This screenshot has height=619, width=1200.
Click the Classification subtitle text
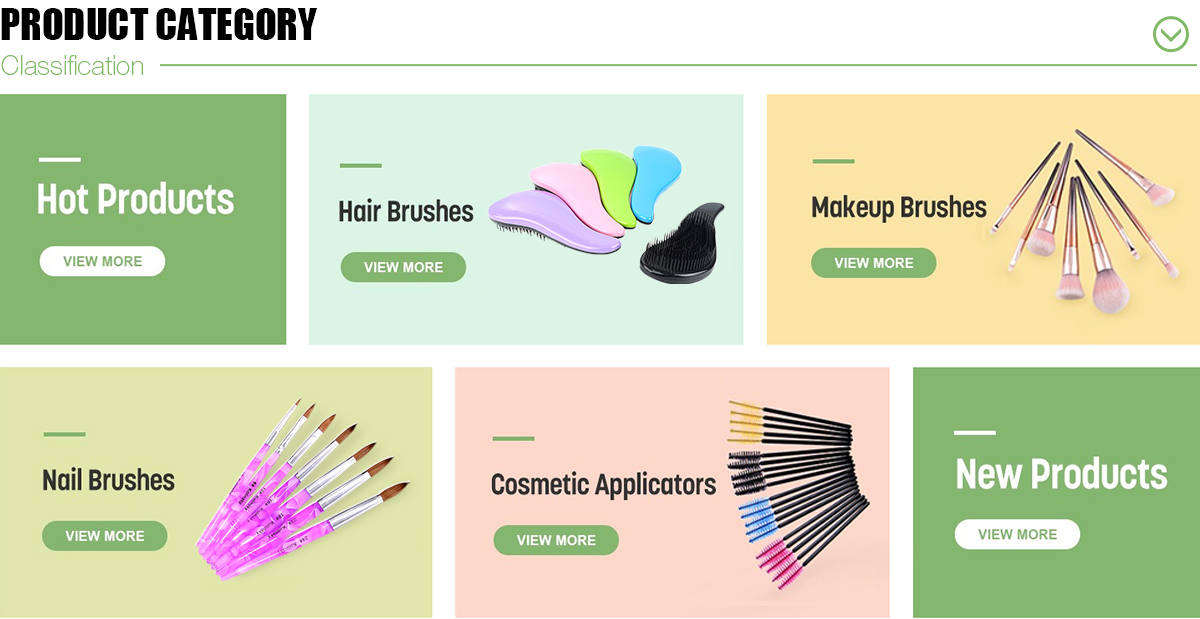(x=72, y=66)
